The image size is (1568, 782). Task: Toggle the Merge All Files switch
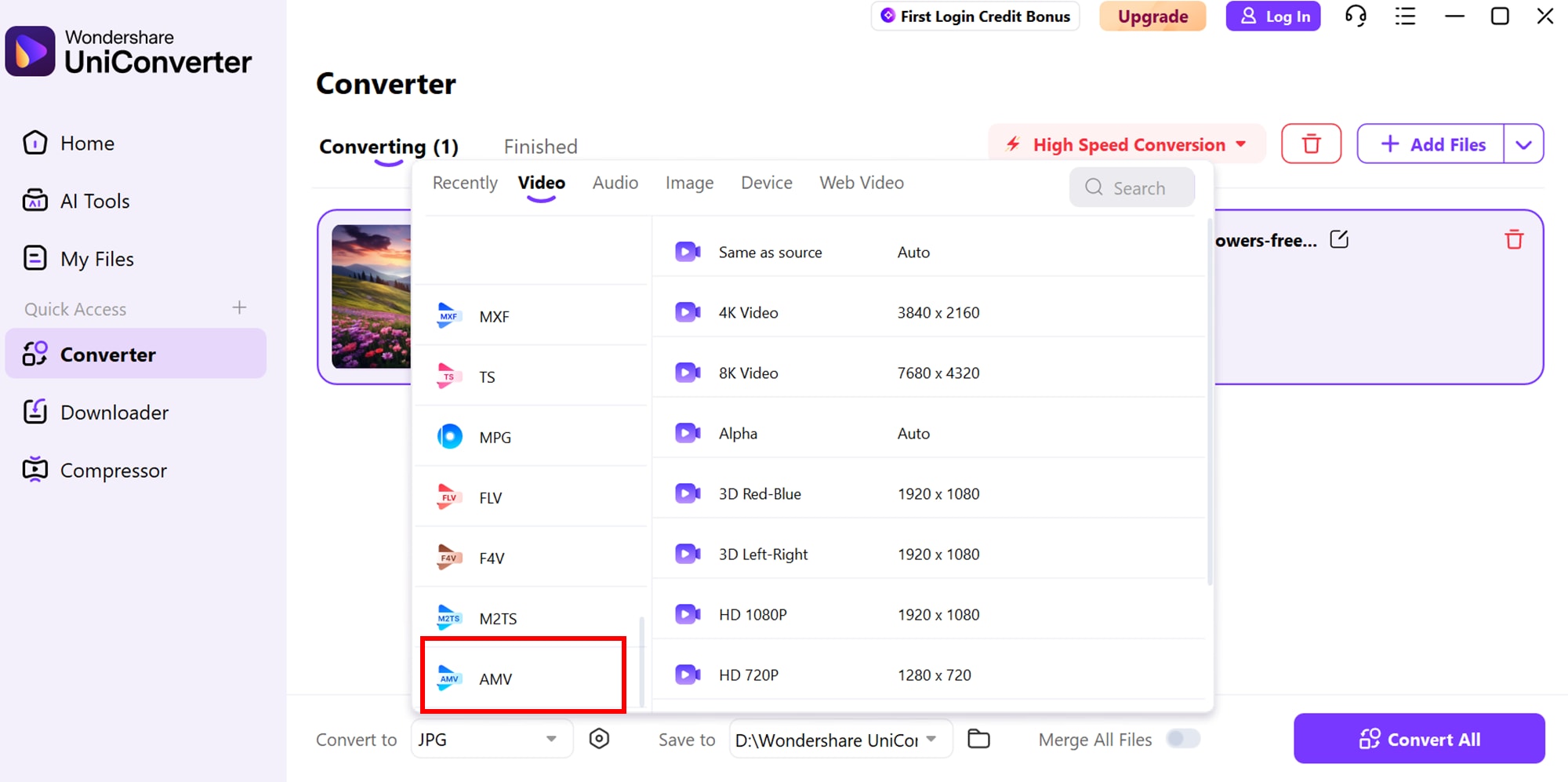tap(1183, 739)
